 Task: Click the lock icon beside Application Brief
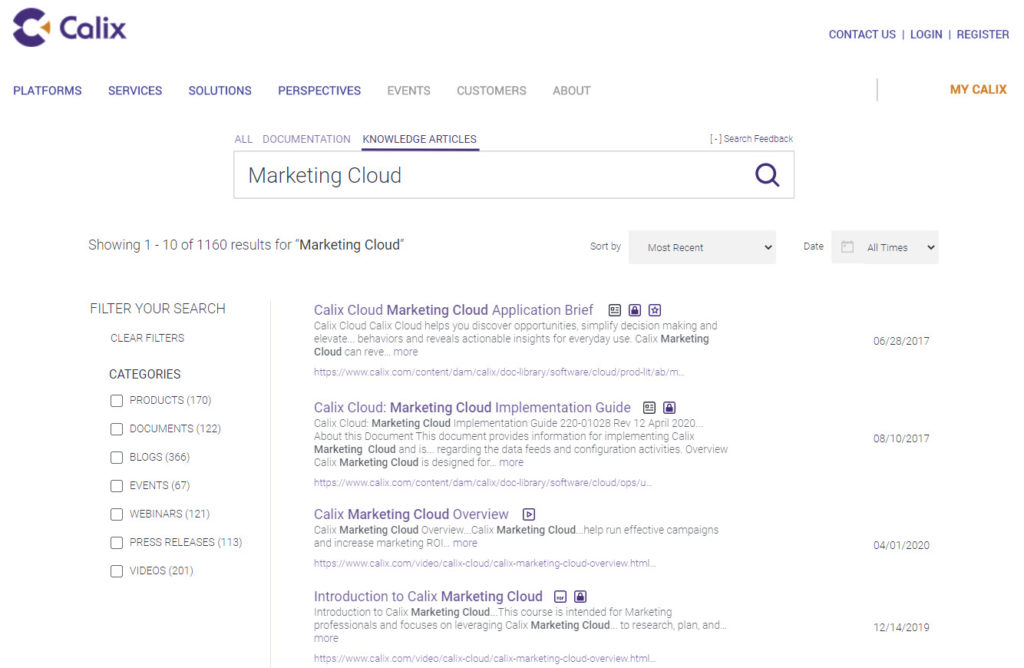(x=635, y=310)
